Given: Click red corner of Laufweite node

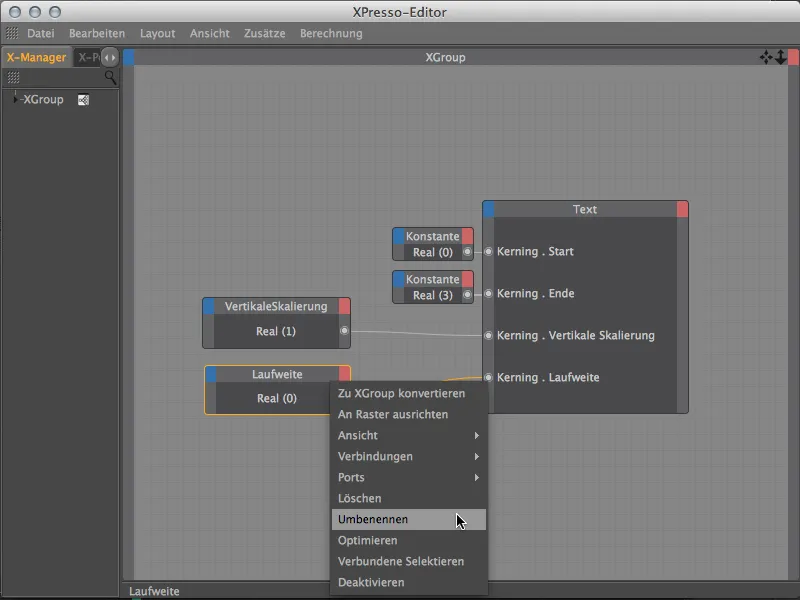Looking at the screenshot, I should (344, 374).
